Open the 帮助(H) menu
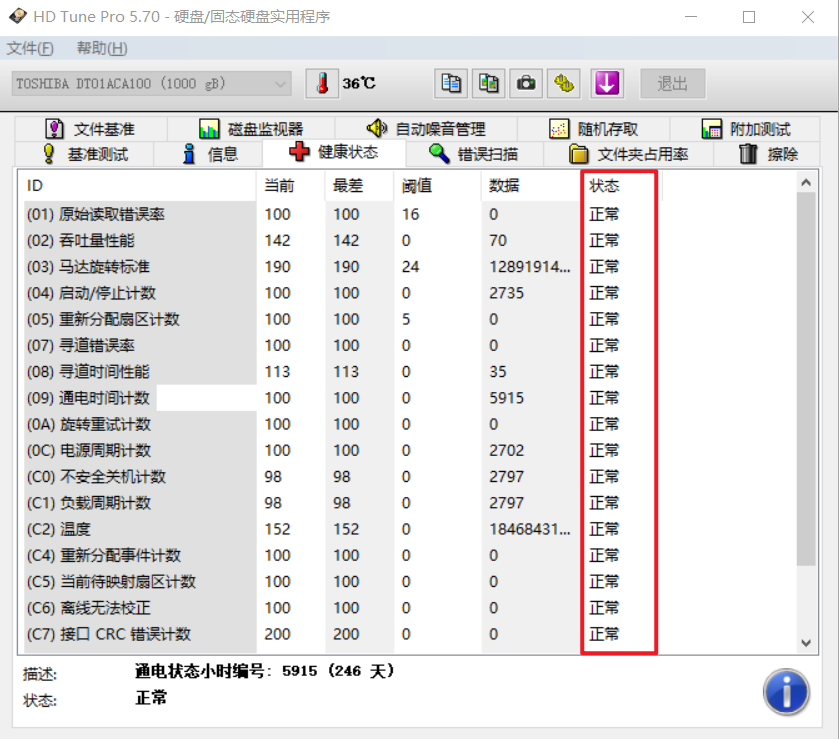 coord(102,49)
